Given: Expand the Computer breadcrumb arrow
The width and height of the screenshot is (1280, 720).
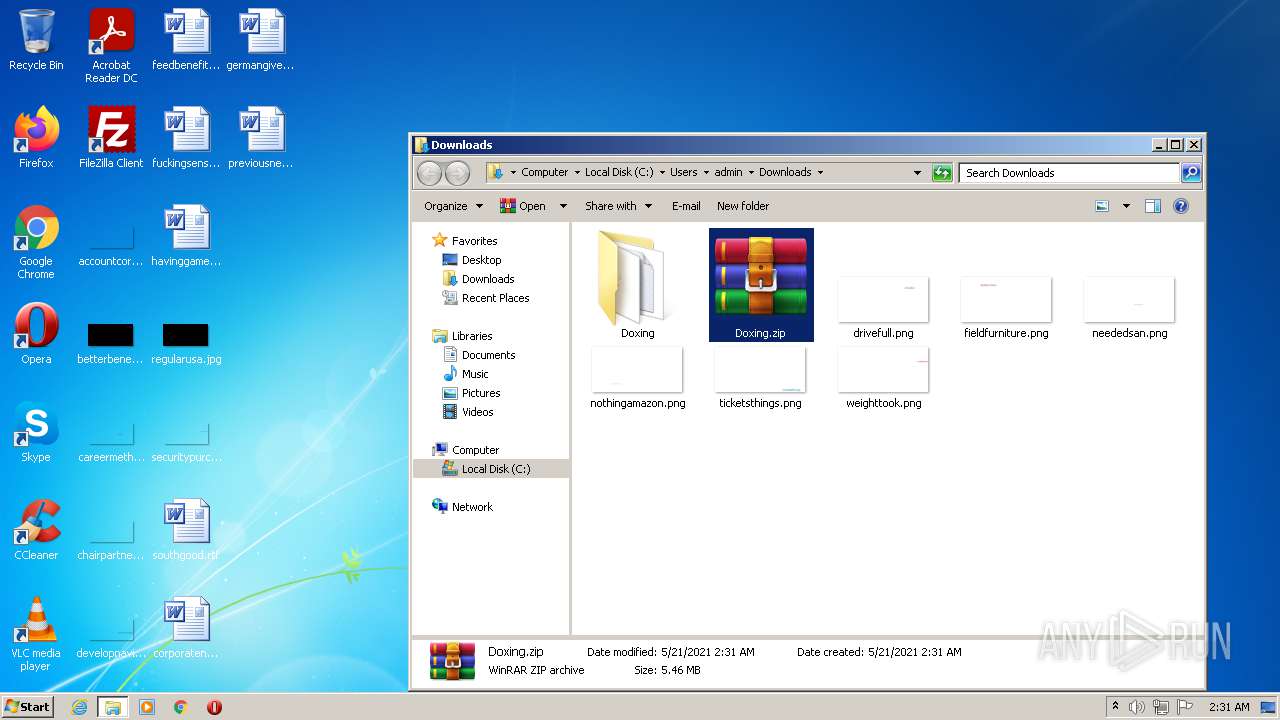Looking at the screenshot, I should (x=576, y=173).
